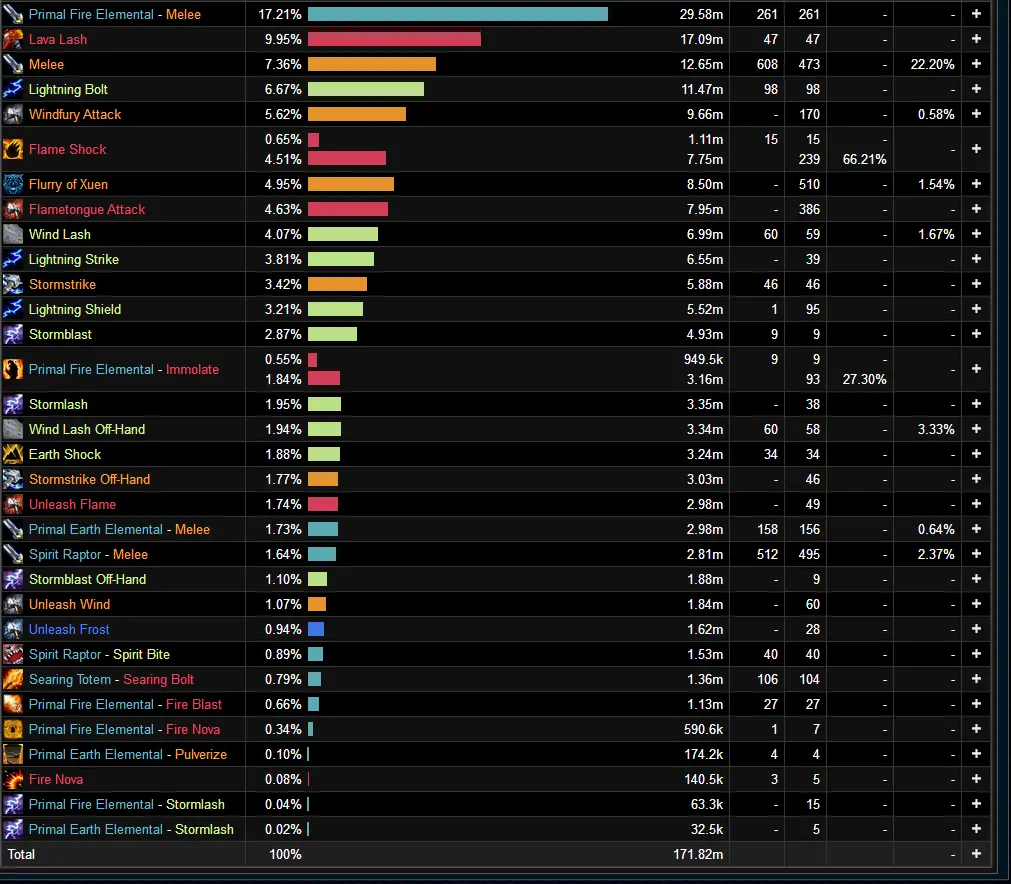Expand the Spirit Raptor Melee row
Image resolution: width=1011 pixels, height=884 pixels.
(x=976, y=554)
